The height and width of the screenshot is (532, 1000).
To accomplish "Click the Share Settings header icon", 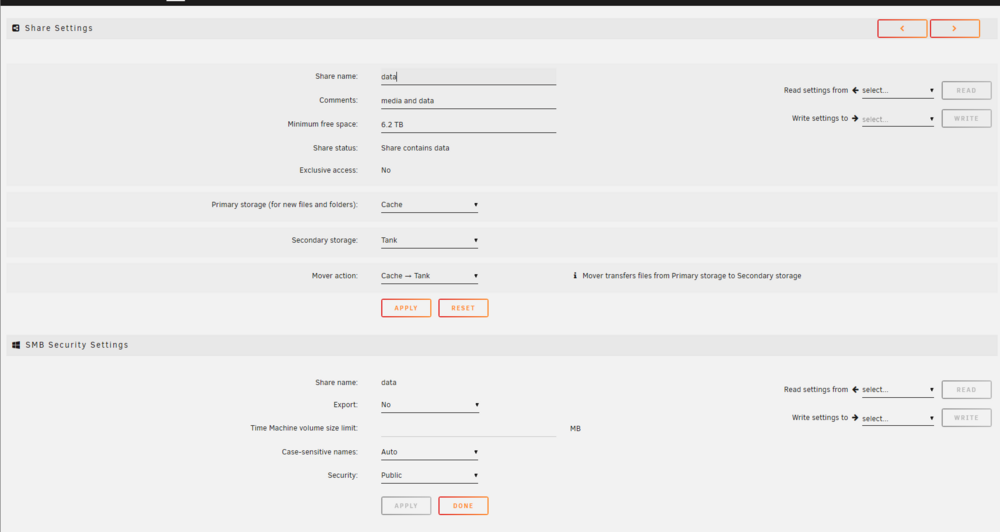I will click(16, 28).
